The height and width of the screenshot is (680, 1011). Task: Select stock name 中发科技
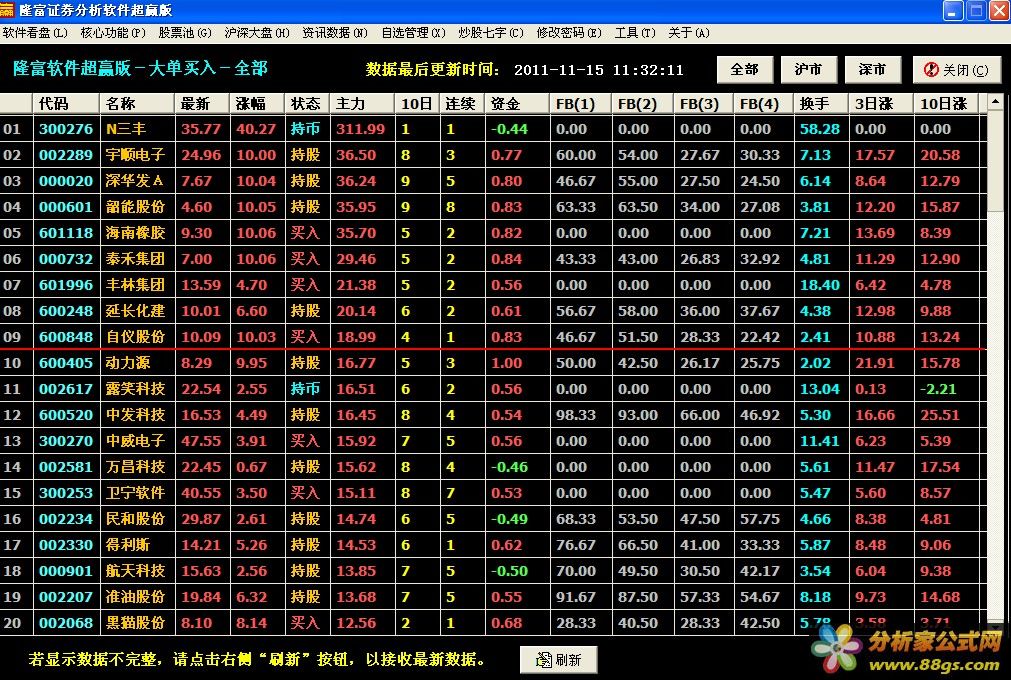click(x=135, y=414)
